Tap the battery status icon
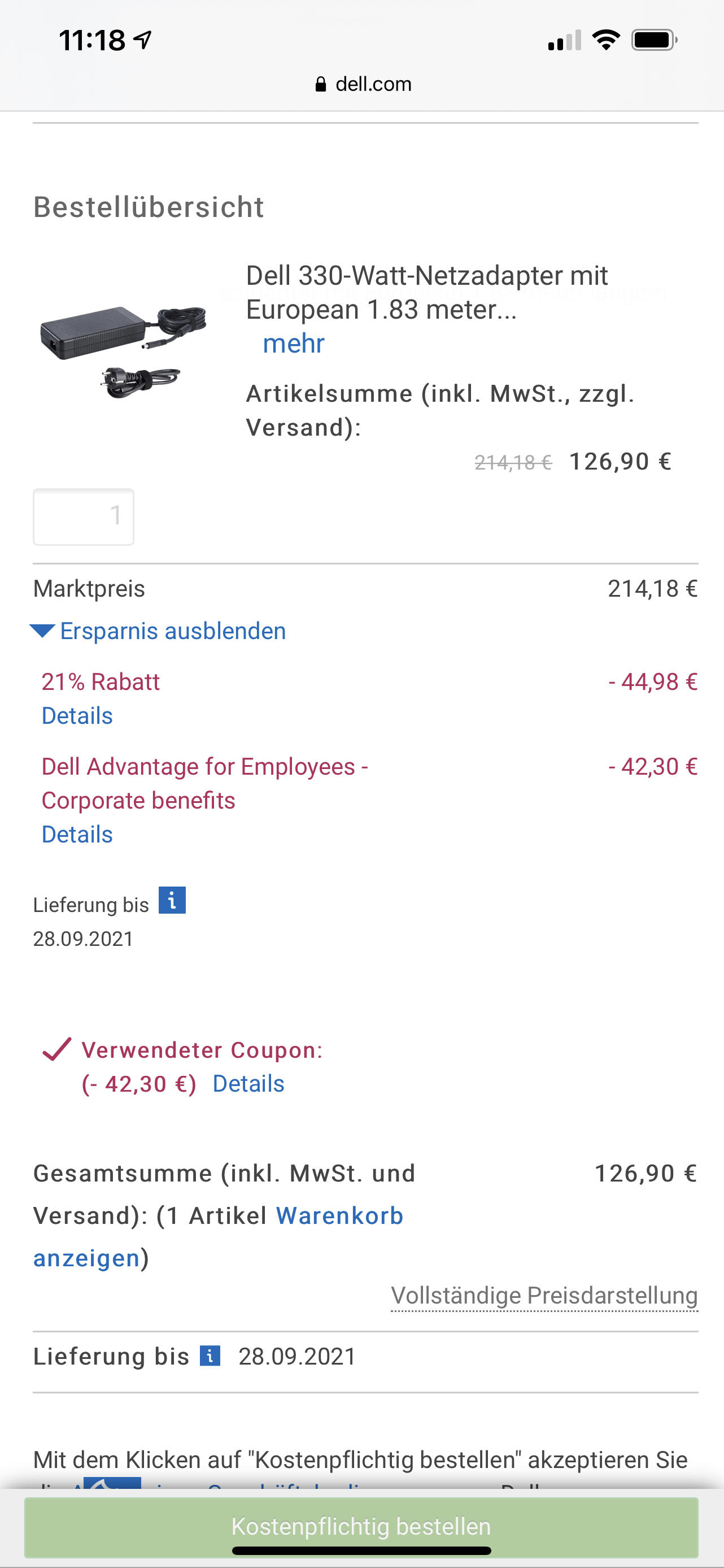The image size is (724, 1568). coord(654,40)
